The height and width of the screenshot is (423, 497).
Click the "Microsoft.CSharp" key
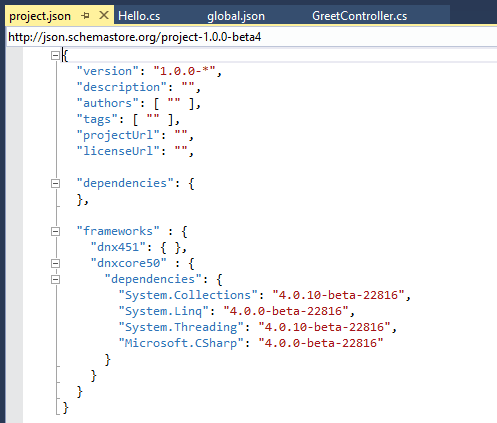(x=181, y=343)
